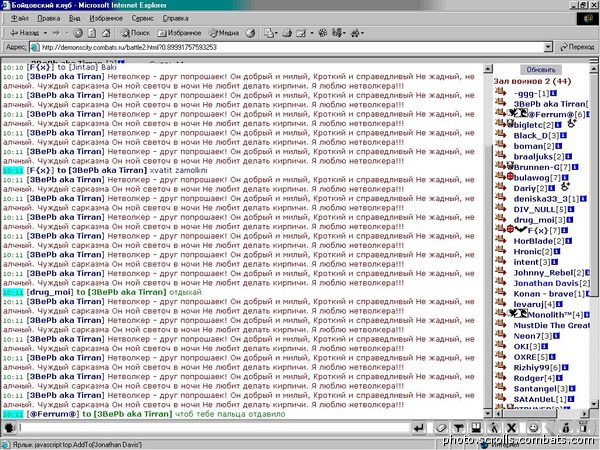Click info icon next to Neon7[3]

tap(557, 336)
